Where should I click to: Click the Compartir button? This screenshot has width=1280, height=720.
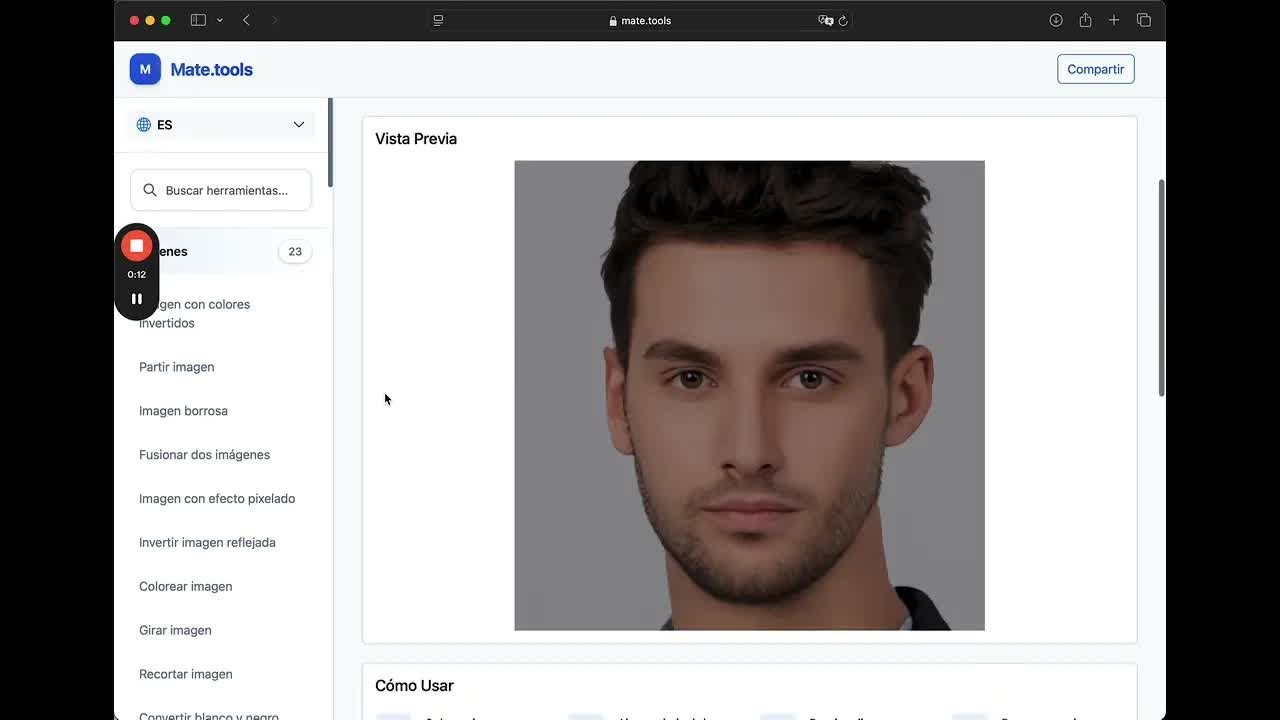click(x=1096, y=69)
